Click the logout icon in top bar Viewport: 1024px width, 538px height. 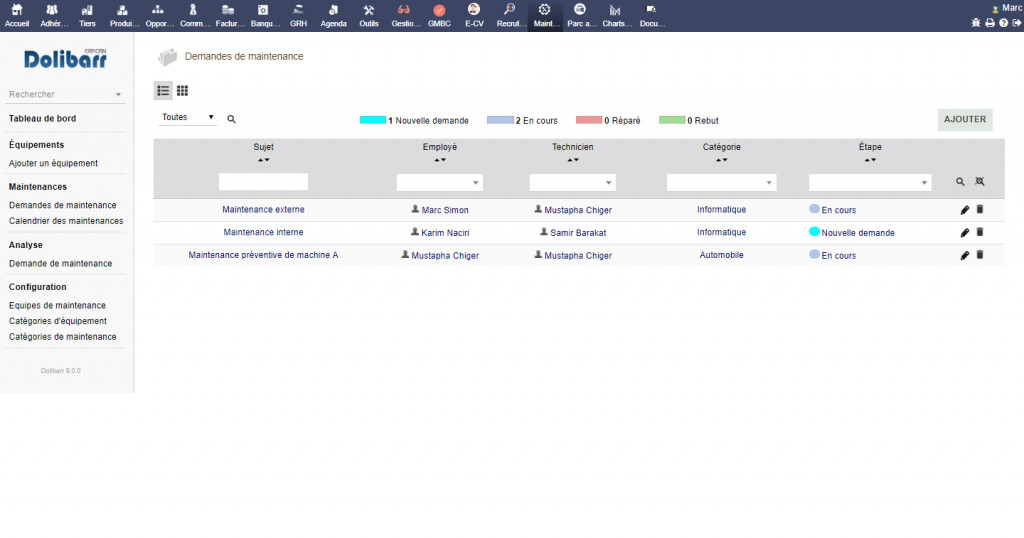[x=1016, y=22]
